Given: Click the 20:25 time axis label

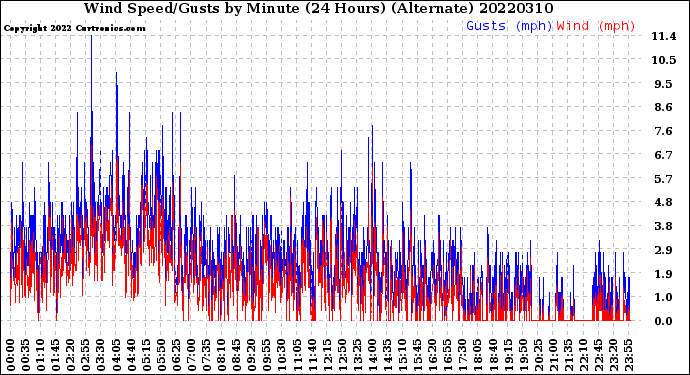Looking at the screenshot, I should [x=537, y=355].
